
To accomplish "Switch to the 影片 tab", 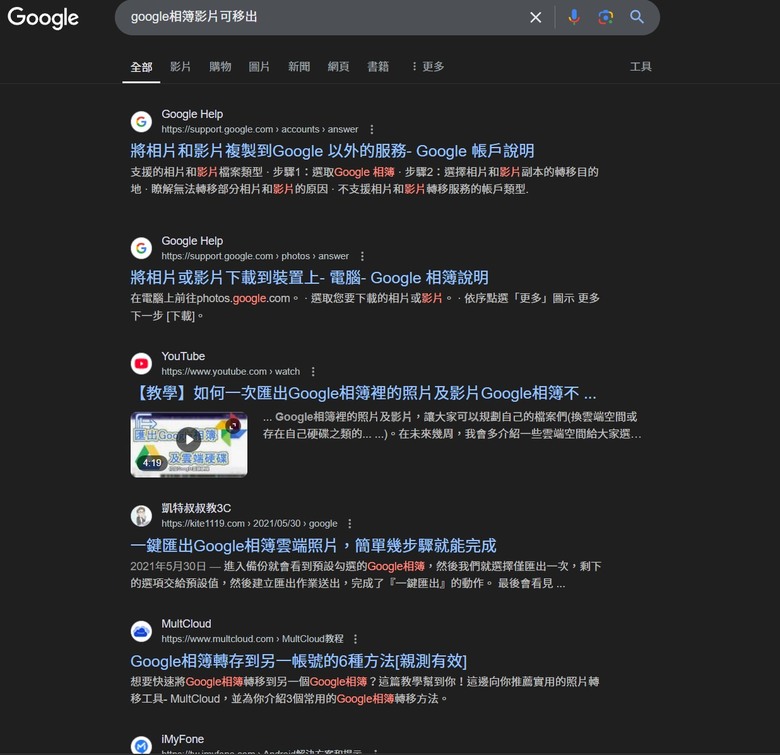I will 180,66.
